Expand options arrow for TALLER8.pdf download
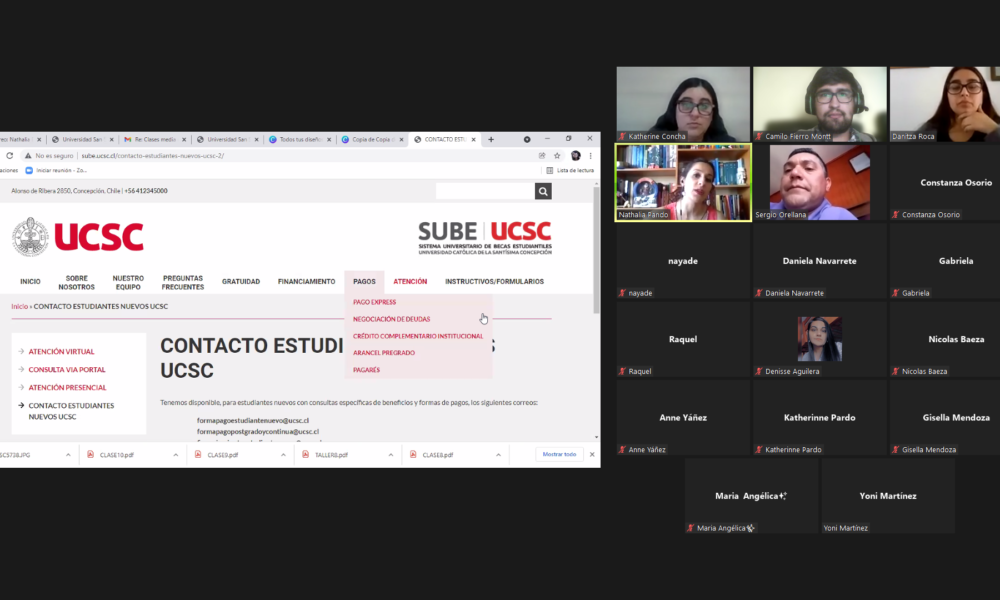The image size is (1000, 600). click(x=390, y=455)
